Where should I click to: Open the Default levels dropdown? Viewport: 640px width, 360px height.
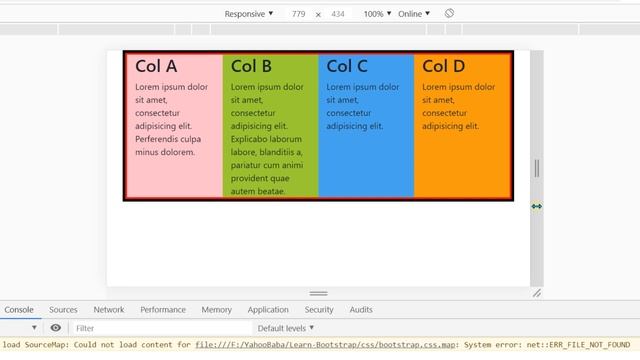pyautogui.click(x=286, y=328)
